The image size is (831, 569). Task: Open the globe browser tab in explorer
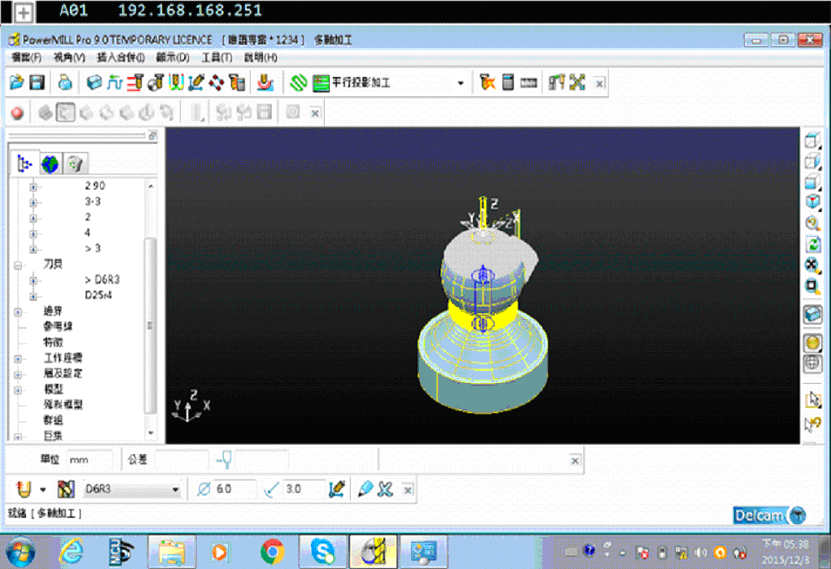point(50,163)
